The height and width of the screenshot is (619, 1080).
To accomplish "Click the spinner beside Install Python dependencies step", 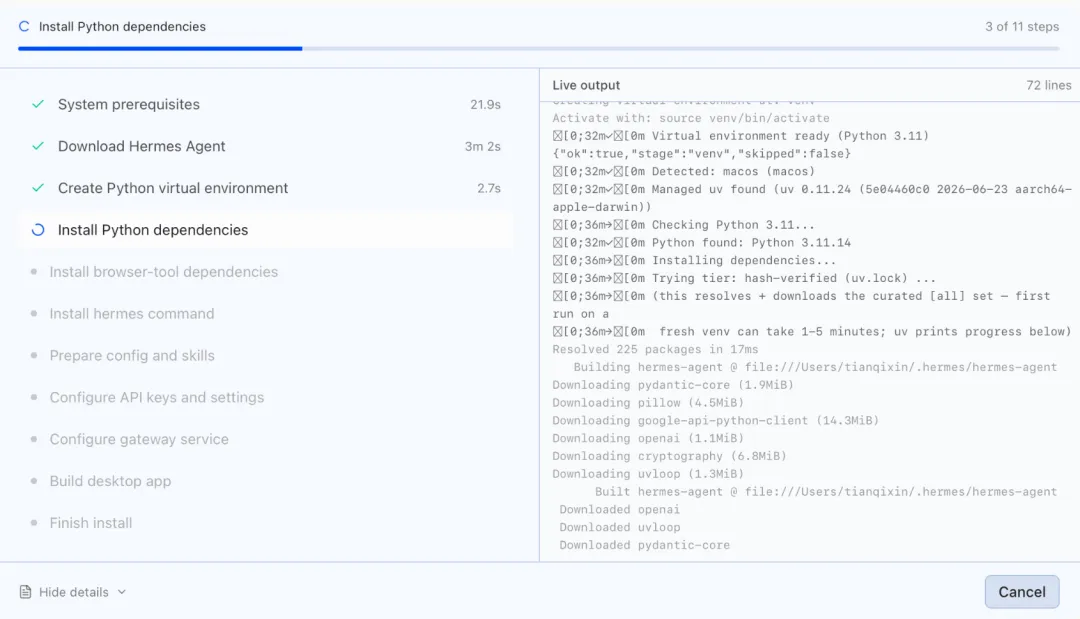I will pyautogui.click(x=38, y=230).
